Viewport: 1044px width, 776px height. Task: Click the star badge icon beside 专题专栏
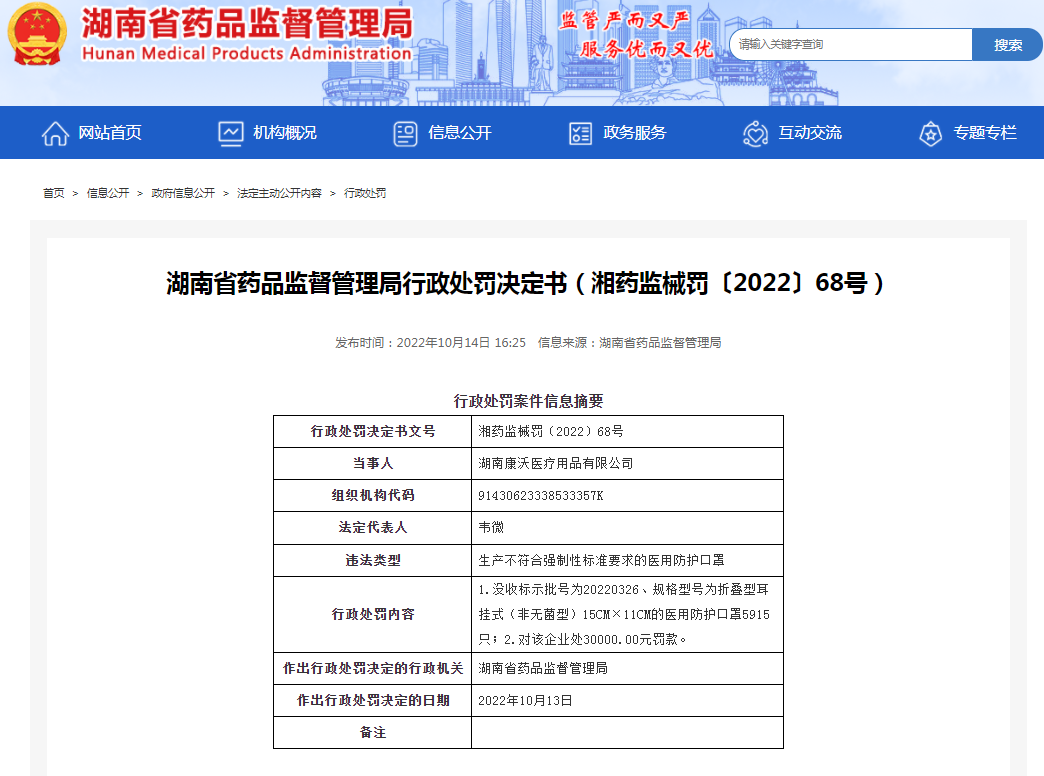pos(930,133)
